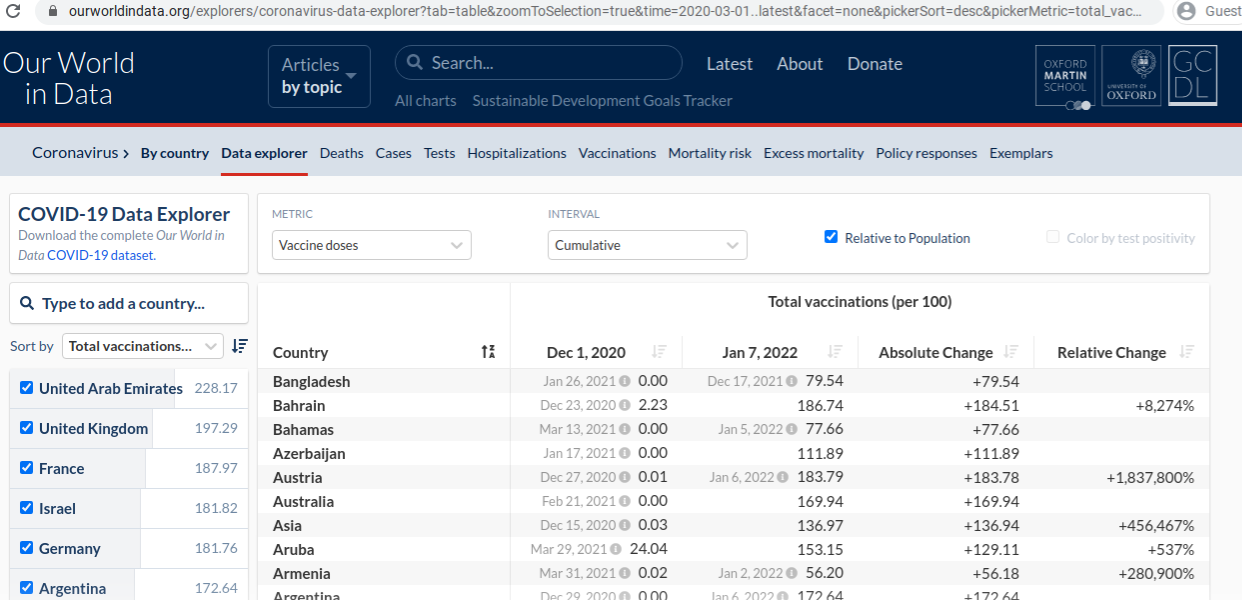Screen dimensions: 1242x600
Task: Click the GCDL logo
Action: (x=1193, y=76)
